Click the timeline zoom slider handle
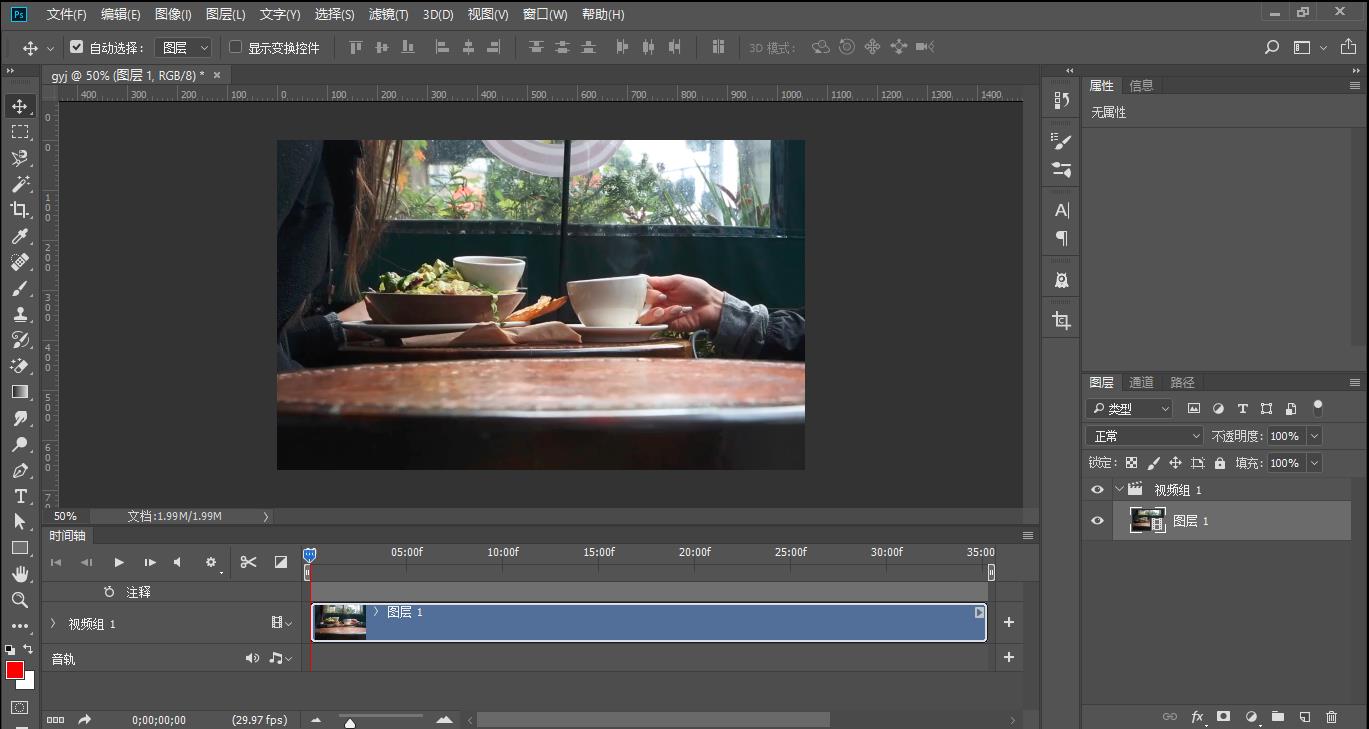This screenshot has width=1369, height=729. click(x=349, y=722)
